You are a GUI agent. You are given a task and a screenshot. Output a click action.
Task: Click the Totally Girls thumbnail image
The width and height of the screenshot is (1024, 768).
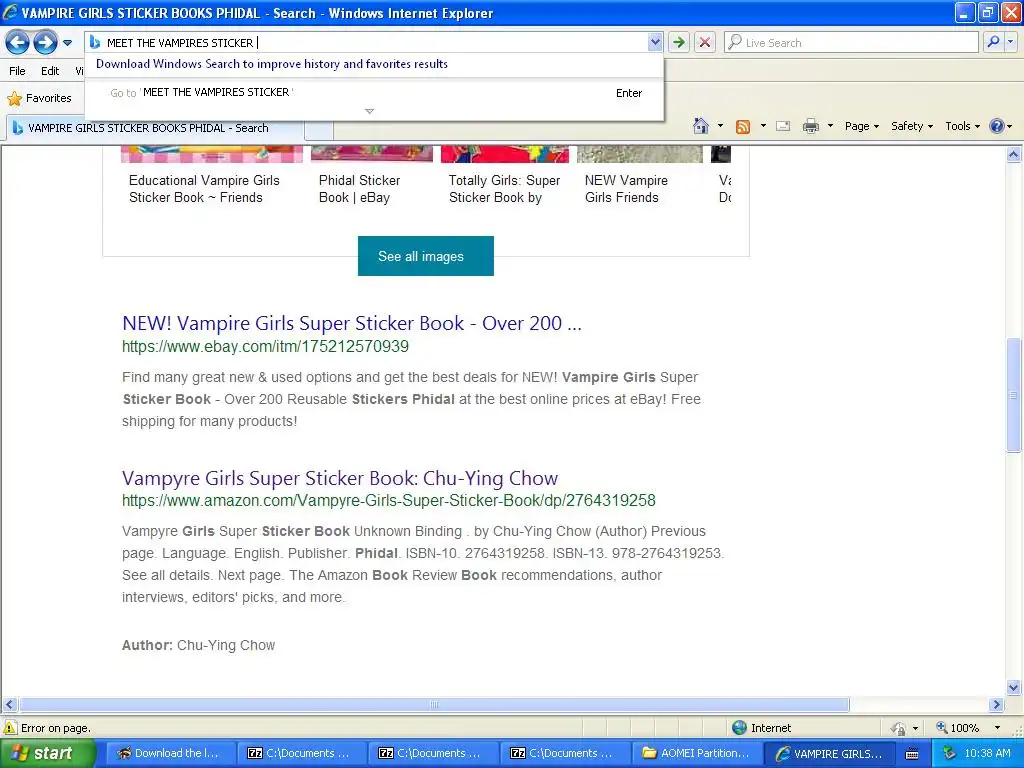pyautogui.click(x=505, y=154)
